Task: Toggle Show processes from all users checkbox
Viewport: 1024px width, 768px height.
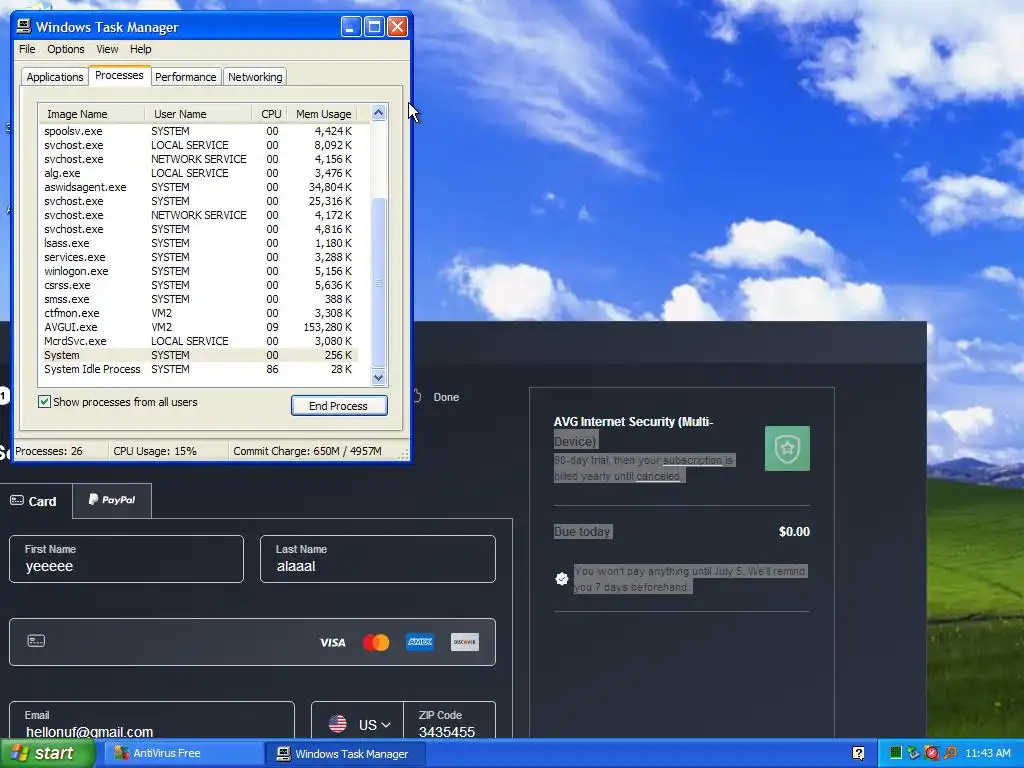Action: click(44, 402)
